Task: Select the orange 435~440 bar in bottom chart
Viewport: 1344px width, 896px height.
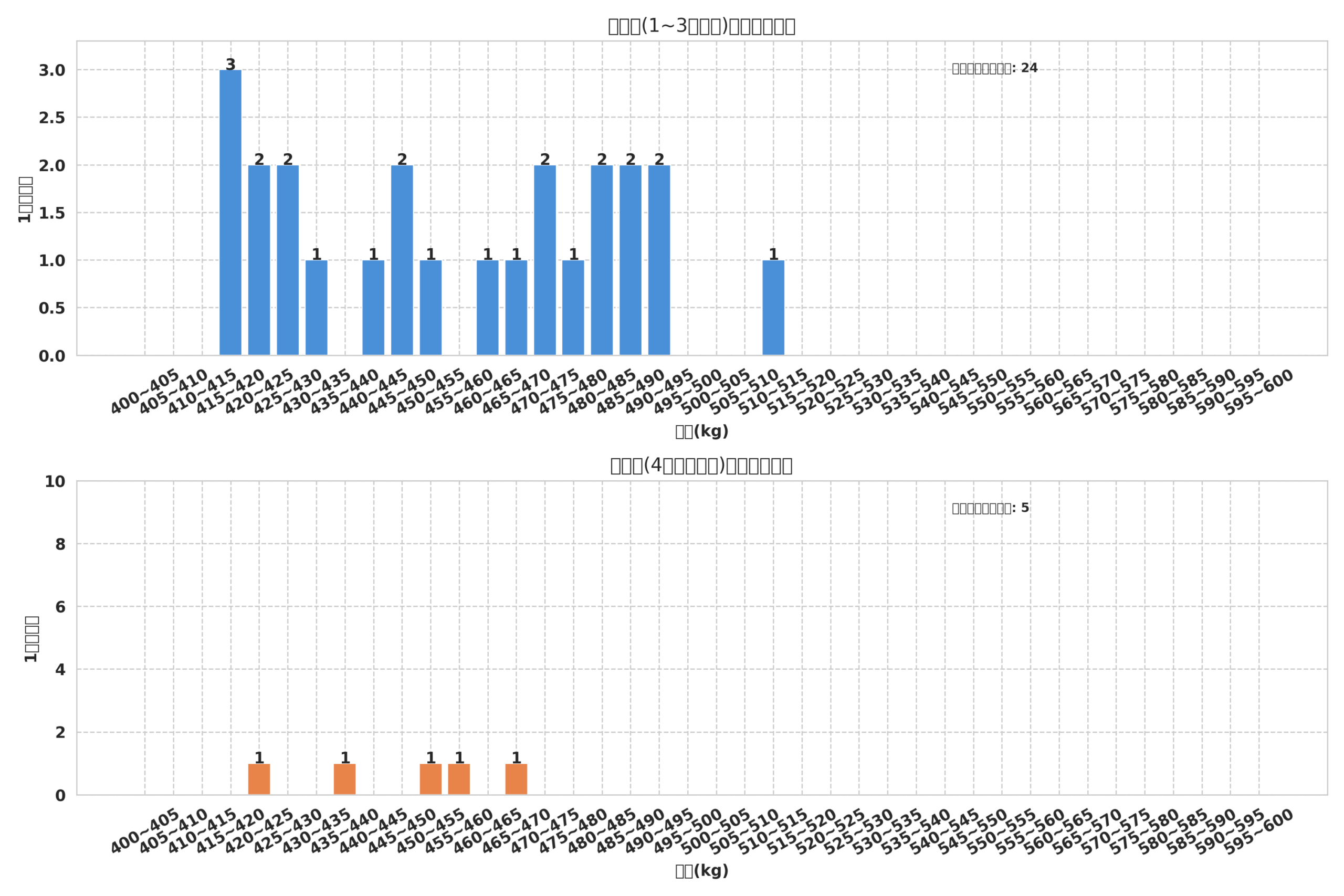Action: 344,779
